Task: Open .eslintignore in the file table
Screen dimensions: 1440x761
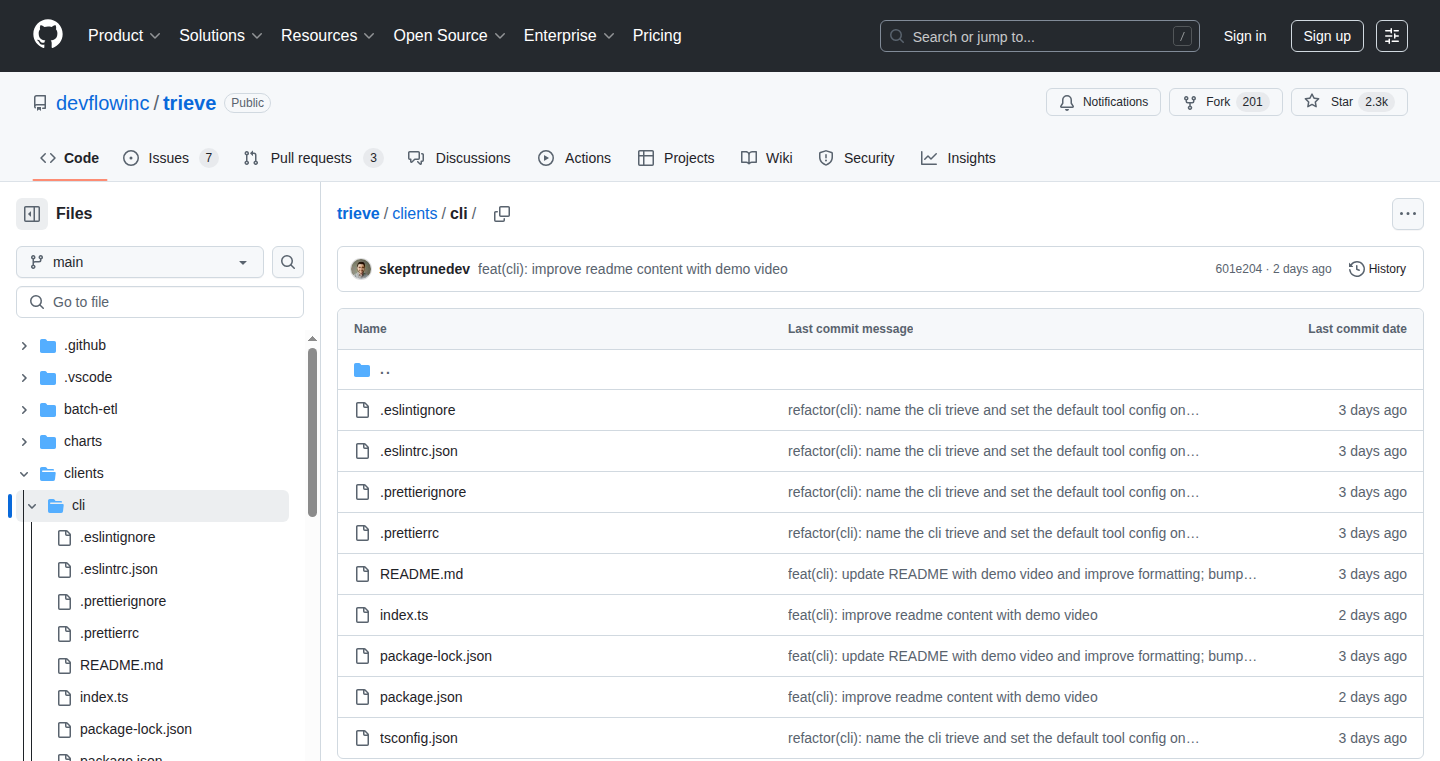Action: coord(418,410)
